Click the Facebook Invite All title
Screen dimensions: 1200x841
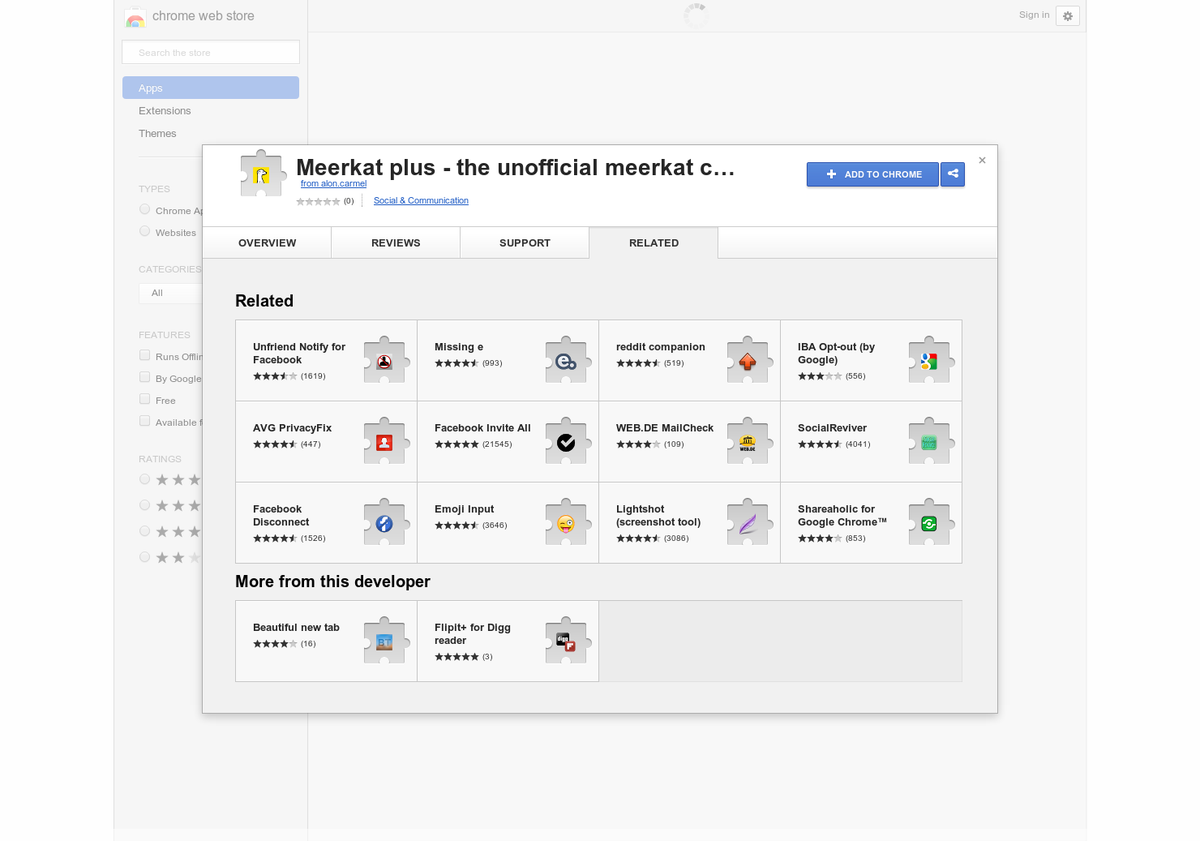(x=483, y=428)
